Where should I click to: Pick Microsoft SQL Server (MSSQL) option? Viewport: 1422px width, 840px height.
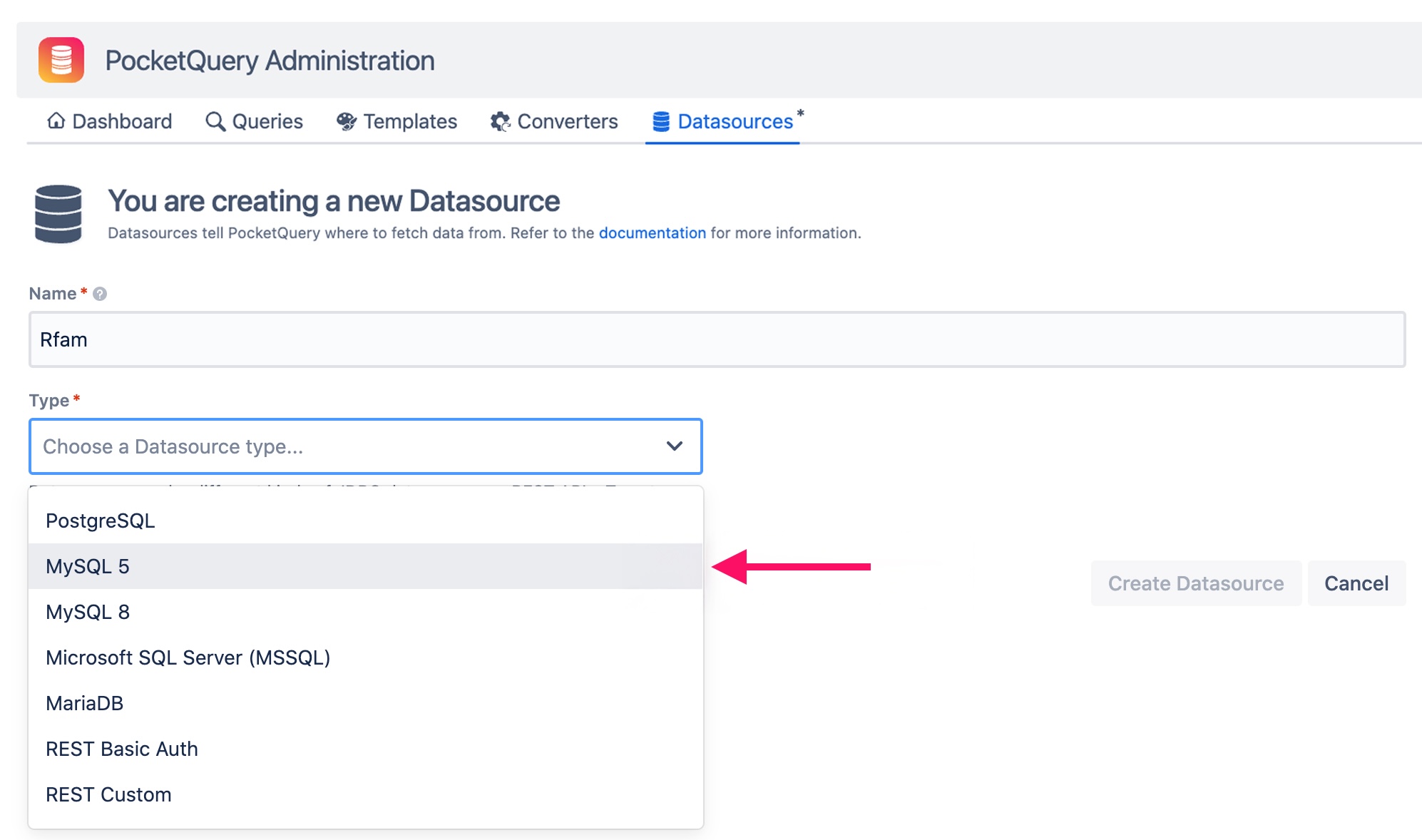(x=365, y=657)
